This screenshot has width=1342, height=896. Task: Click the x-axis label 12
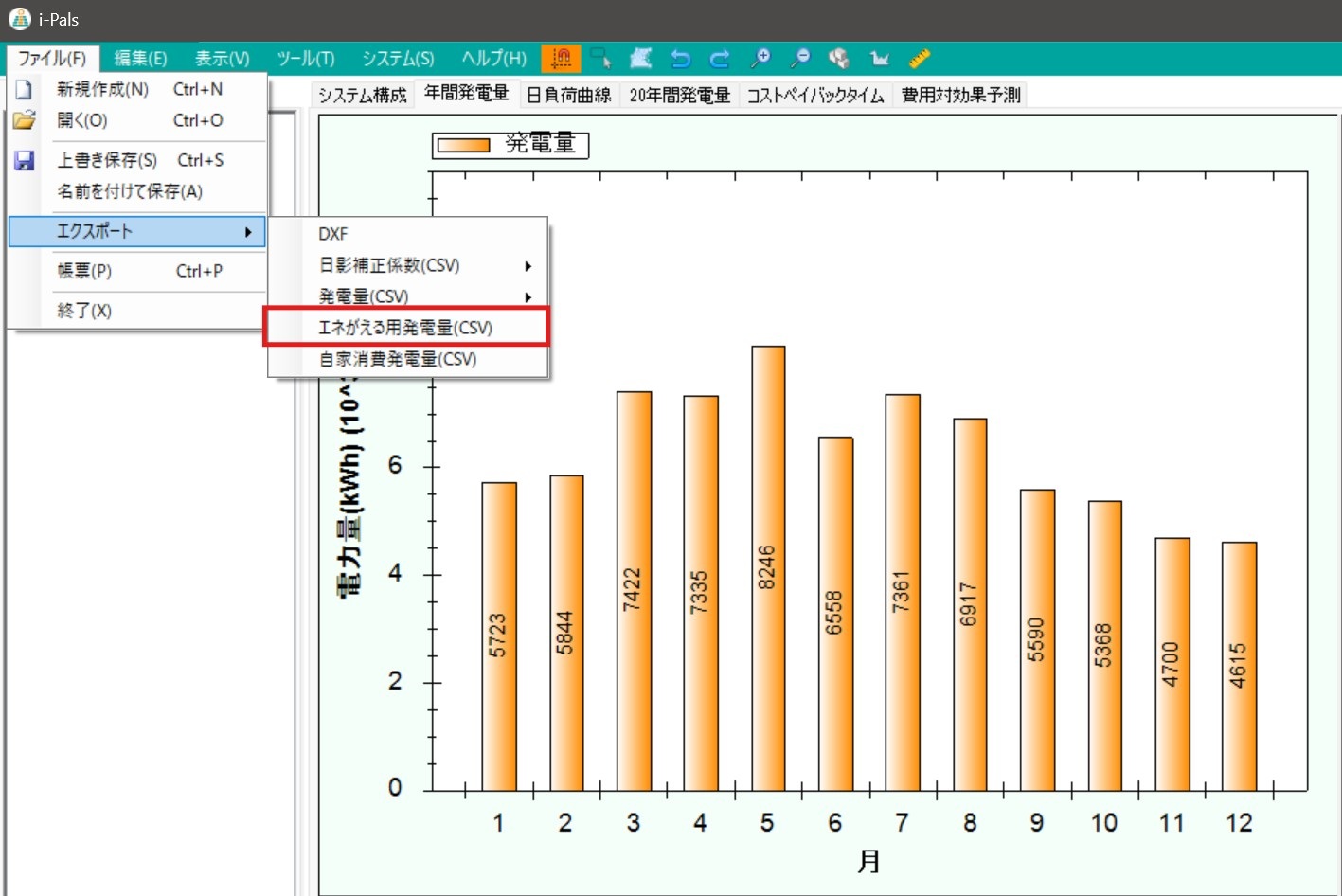click(x=1239, y=822)
